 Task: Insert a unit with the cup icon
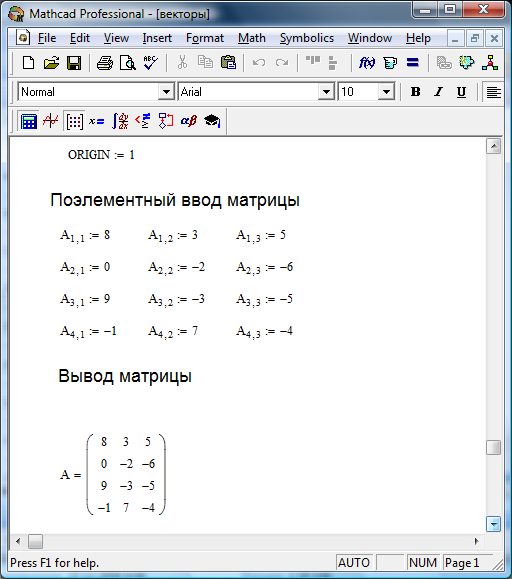pyautogui.click(x=390, y=63)
